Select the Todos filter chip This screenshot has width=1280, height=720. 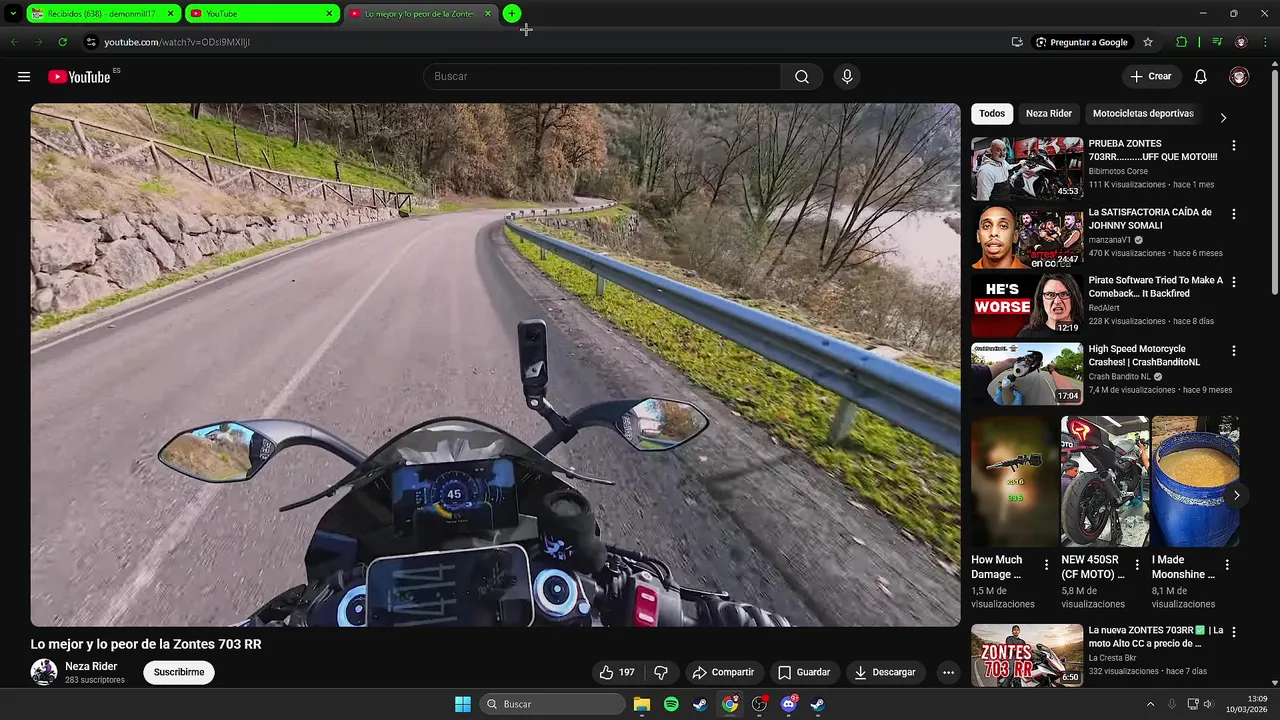992,114
